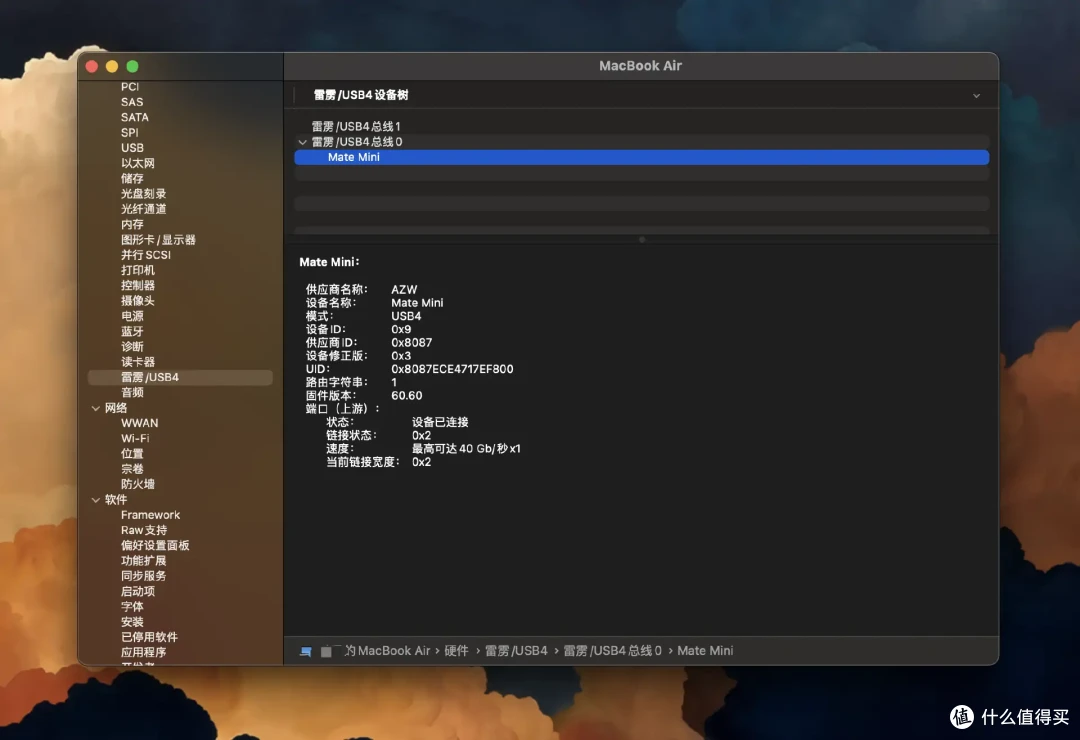Select the highlighted 雷雳/USB4 sidebar entry
The height and width of the screenshot is (740, 1080).
180,378
